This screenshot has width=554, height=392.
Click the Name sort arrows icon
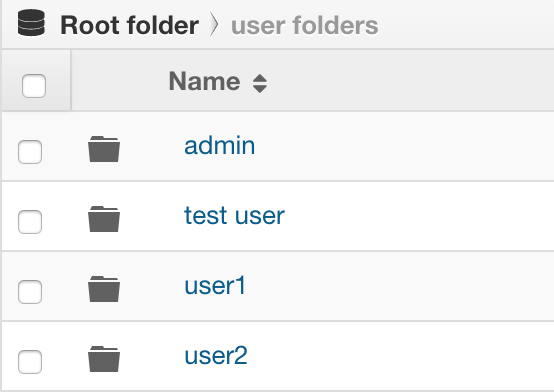tap(260, 84)
